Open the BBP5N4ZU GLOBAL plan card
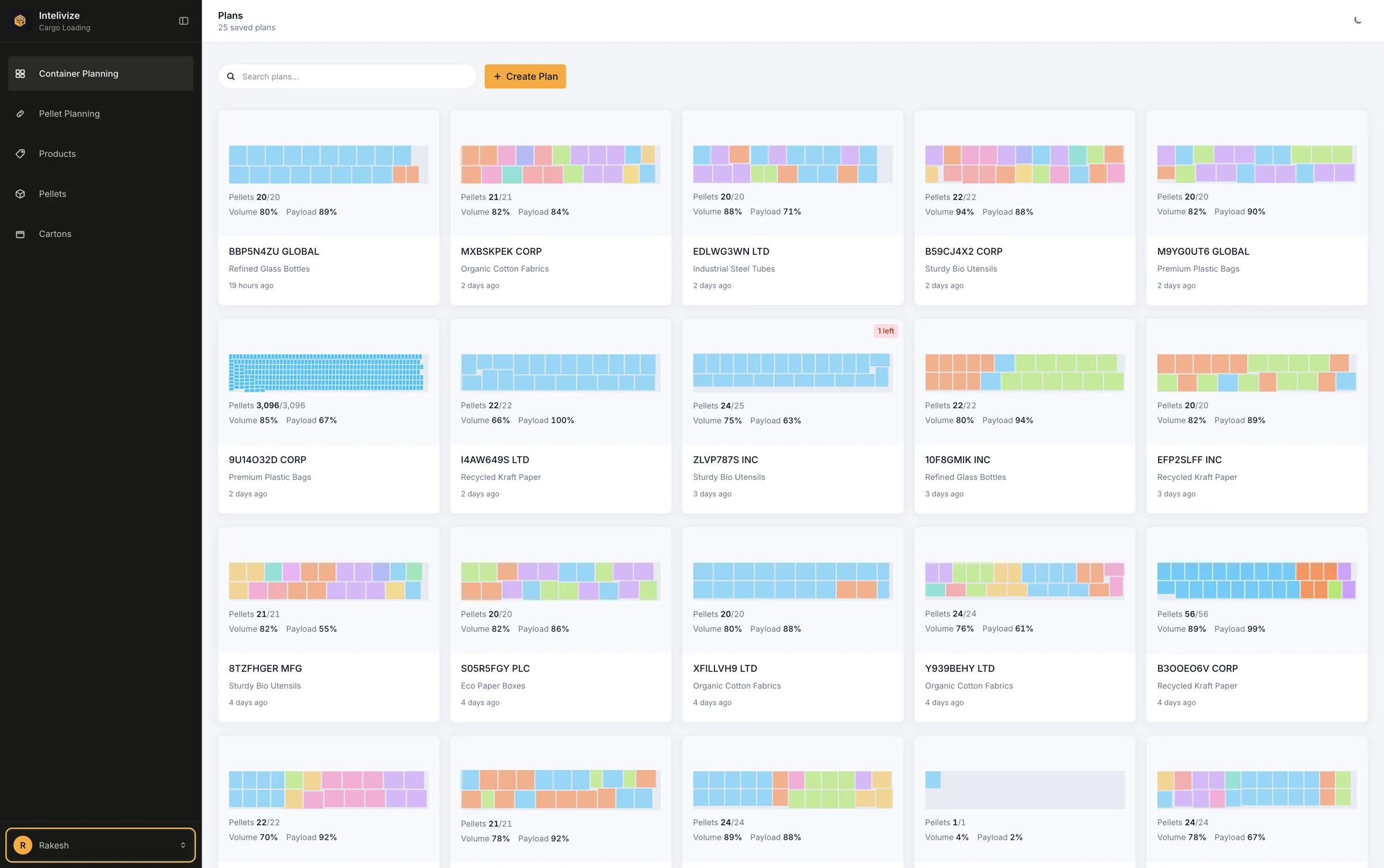This screenshot has height=868, width=1384. [329, 208]
